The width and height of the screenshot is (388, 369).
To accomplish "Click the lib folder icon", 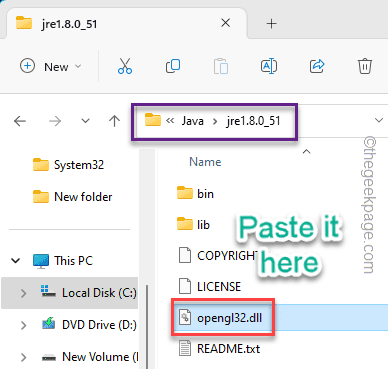I will coord(185,224).
